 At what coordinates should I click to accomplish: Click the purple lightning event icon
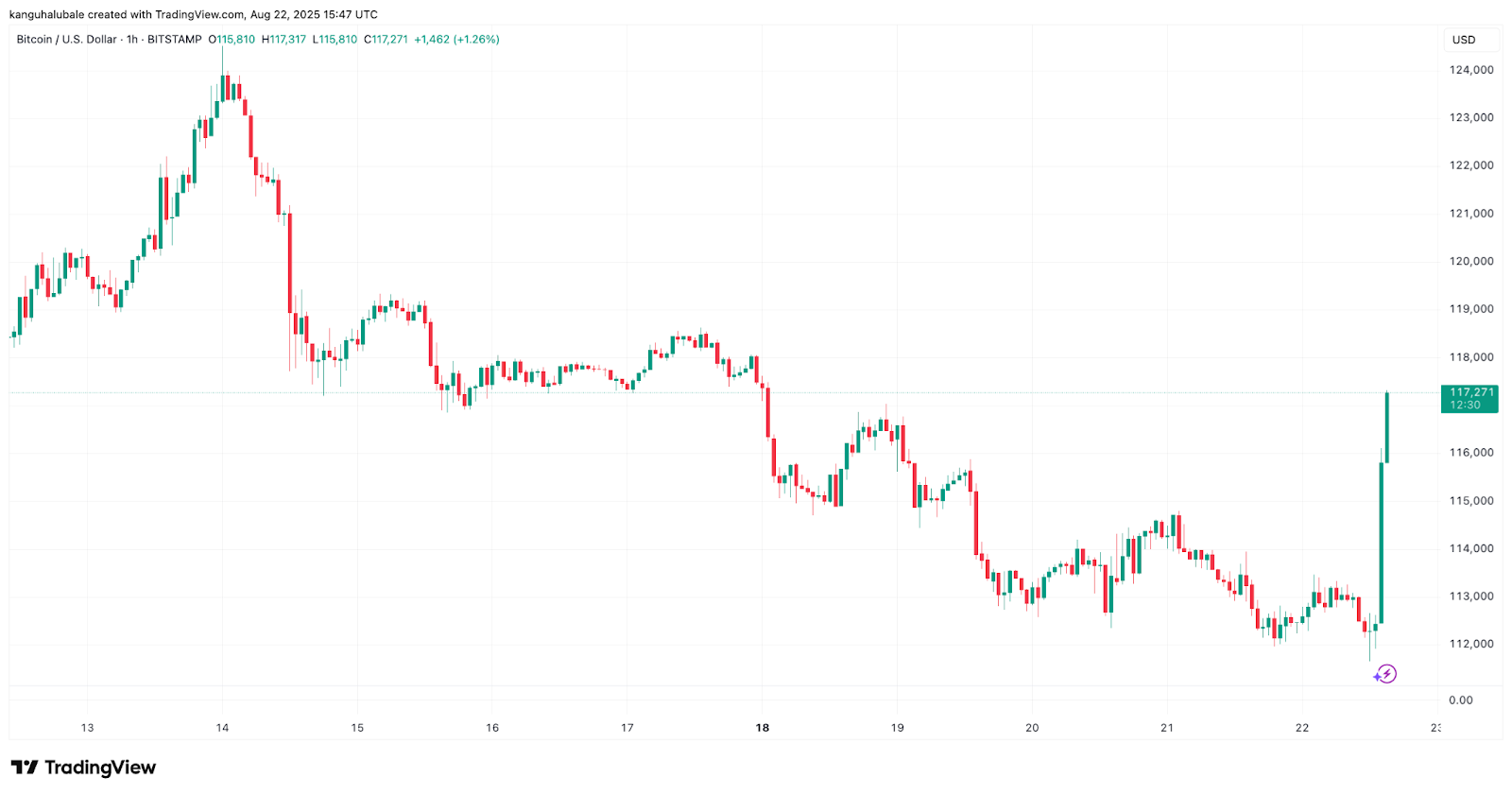point(1385,674)
